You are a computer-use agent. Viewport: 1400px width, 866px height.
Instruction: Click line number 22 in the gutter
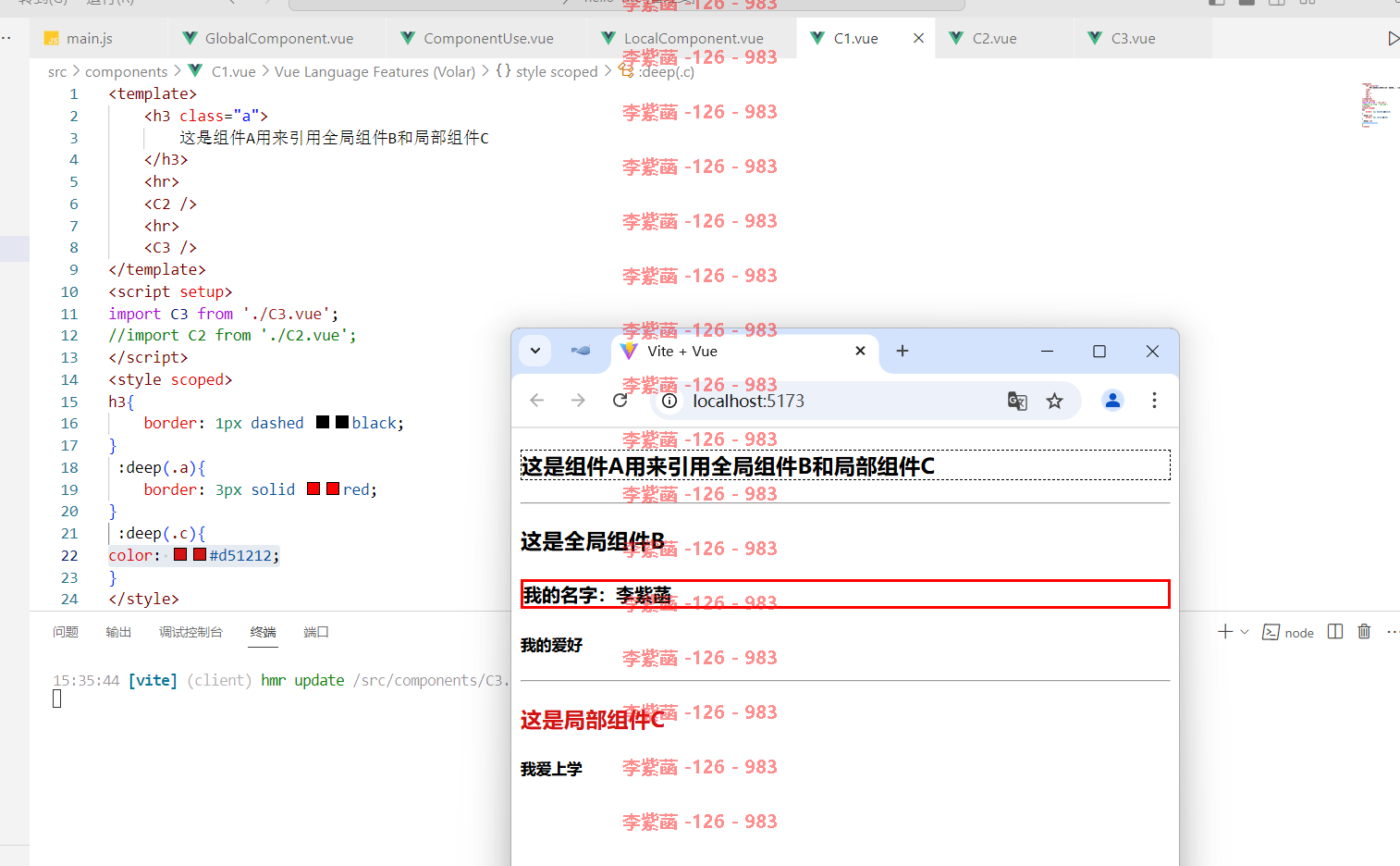(69, 555)
